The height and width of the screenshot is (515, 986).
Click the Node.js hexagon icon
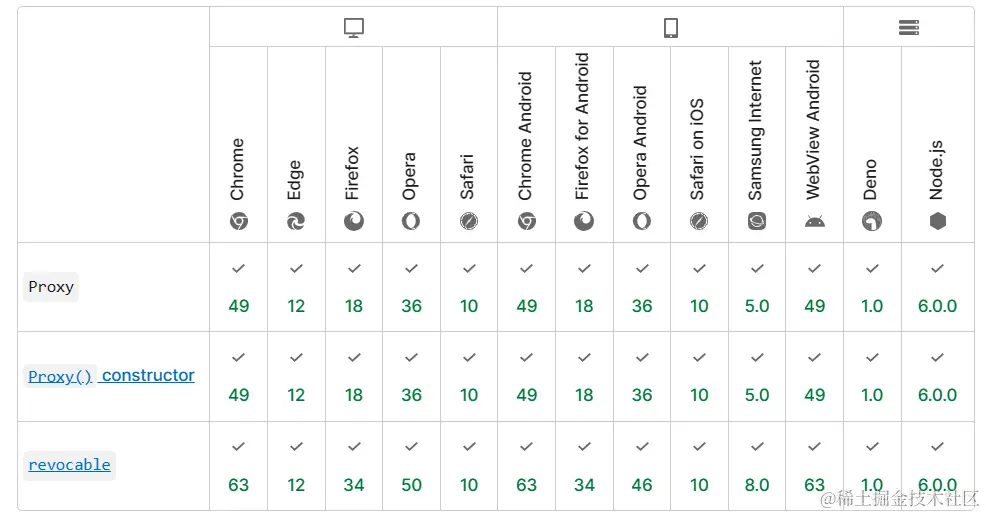point(938,221)
